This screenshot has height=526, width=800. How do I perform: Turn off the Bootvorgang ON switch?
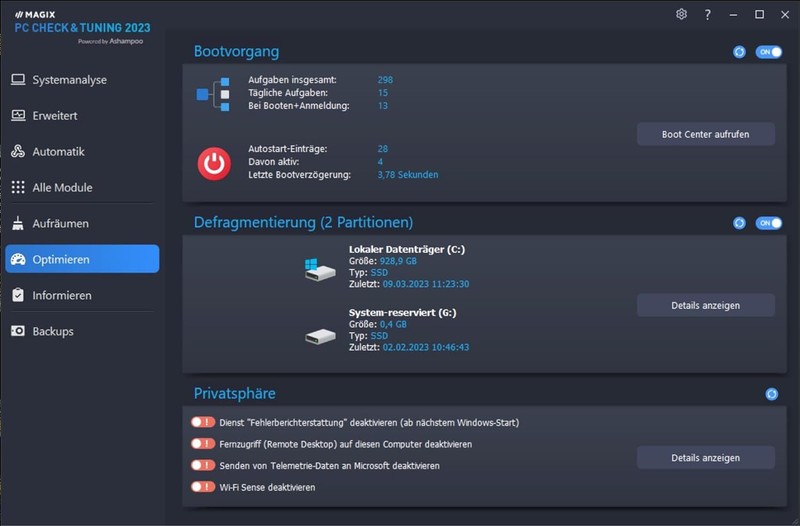tap(769, 52)
